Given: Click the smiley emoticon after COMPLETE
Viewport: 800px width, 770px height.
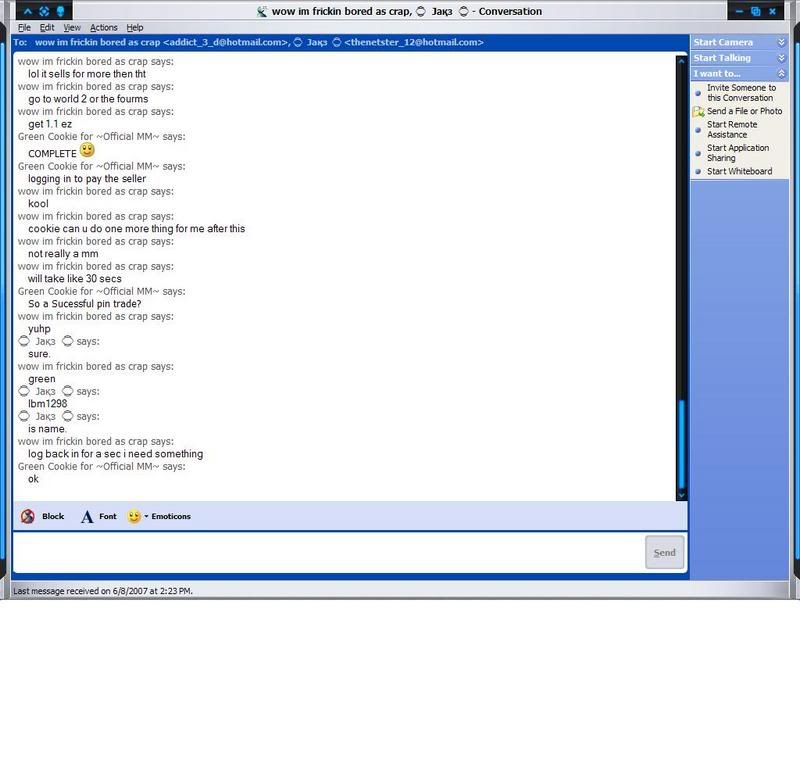Looking at the screenshot, I should coord(87,150).
